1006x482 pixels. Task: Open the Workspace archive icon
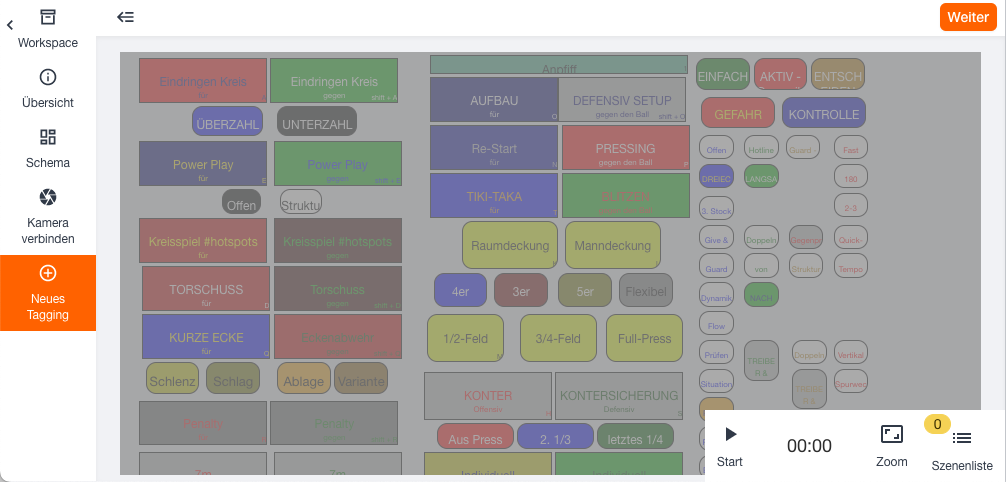pos(48,17)
